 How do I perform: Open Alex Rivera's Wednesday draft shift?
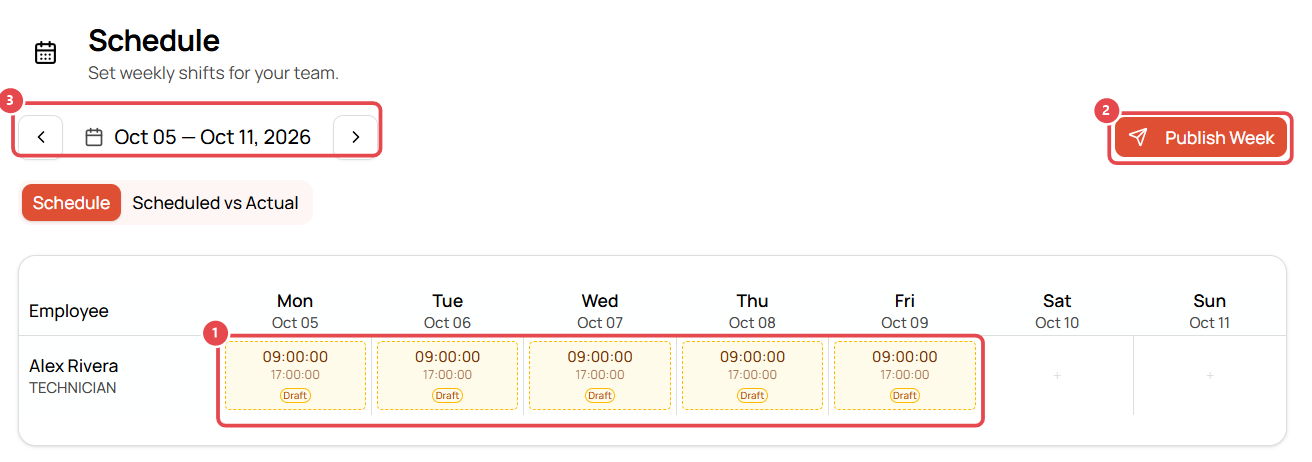[600, 376]
